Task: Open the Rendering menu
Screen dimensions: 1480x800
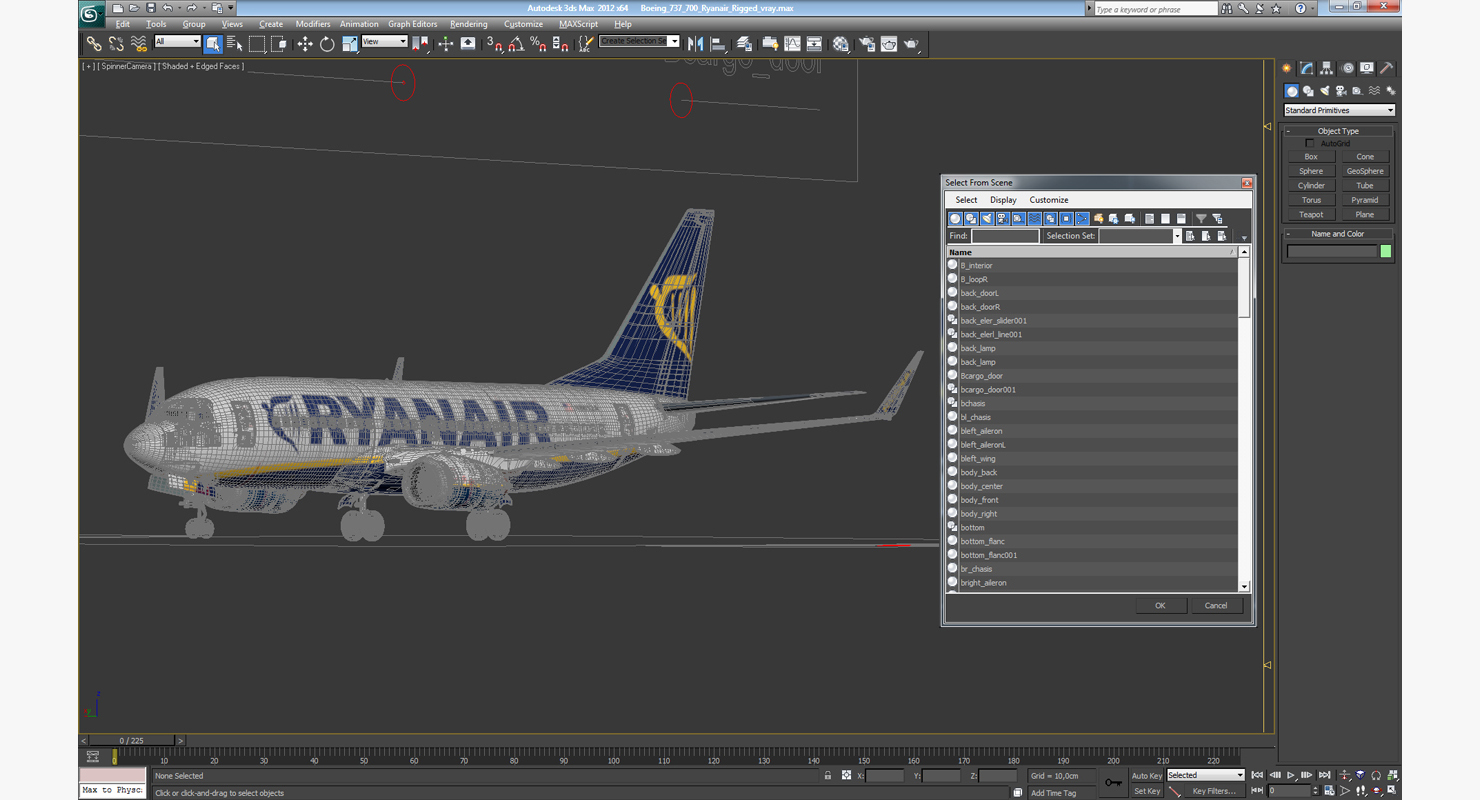Action: (469, 24)
